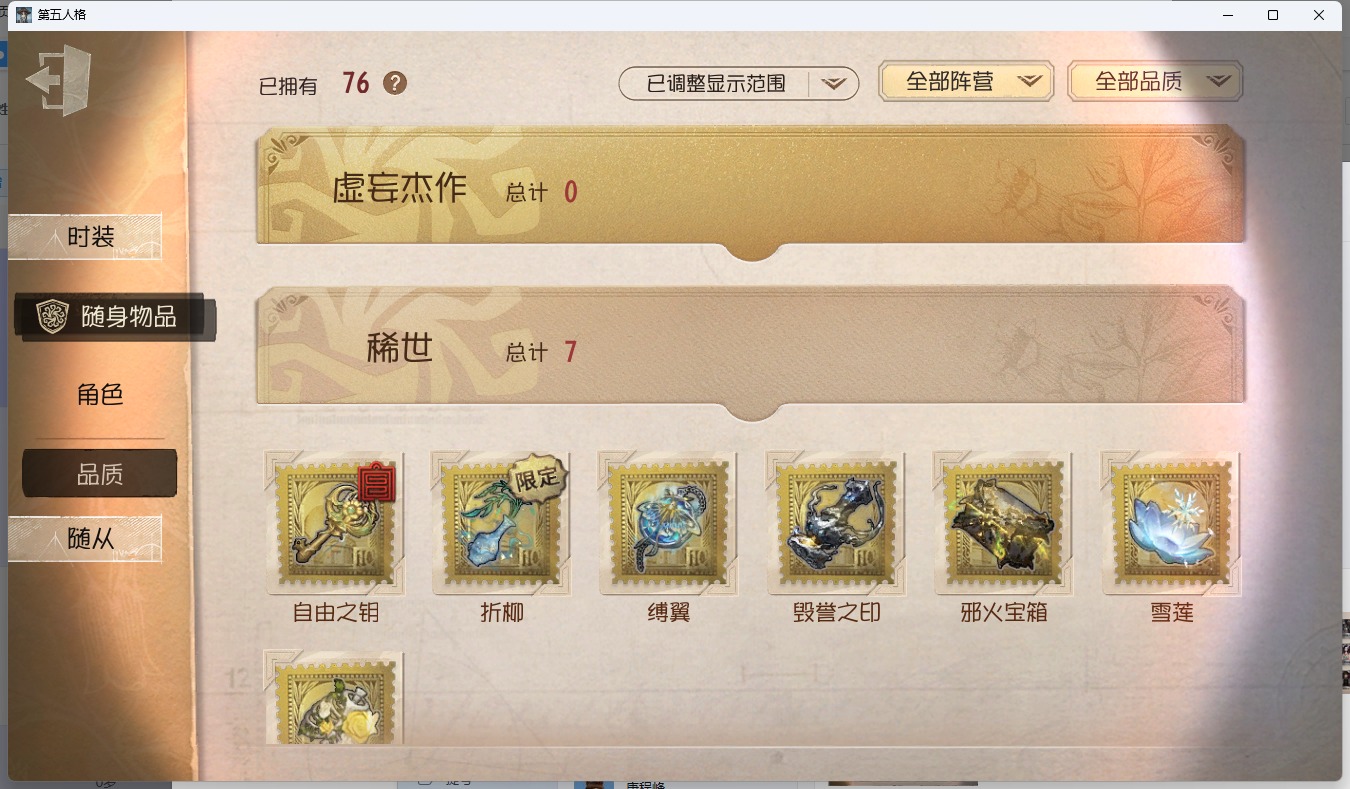Open the question mark help icon
Screen dimensions: 1350x789
395,83
